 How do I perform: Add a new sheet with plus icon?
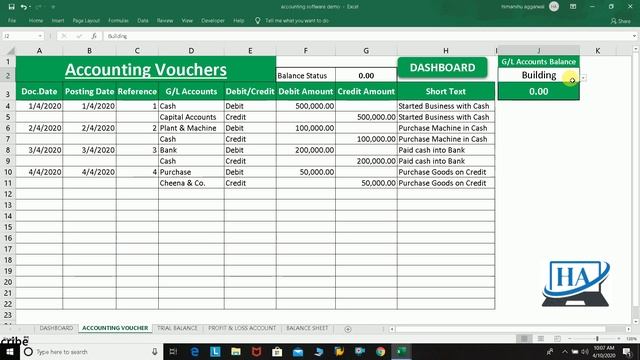point(348,329)
